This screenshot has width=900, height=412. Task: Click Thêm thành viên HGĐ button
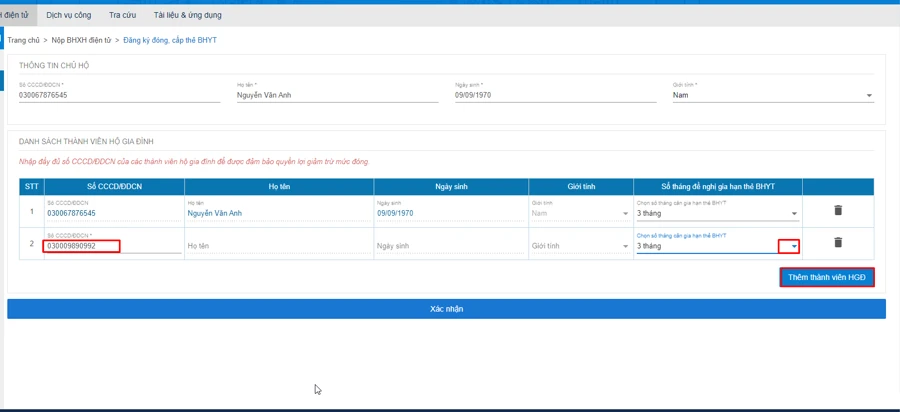827,277
